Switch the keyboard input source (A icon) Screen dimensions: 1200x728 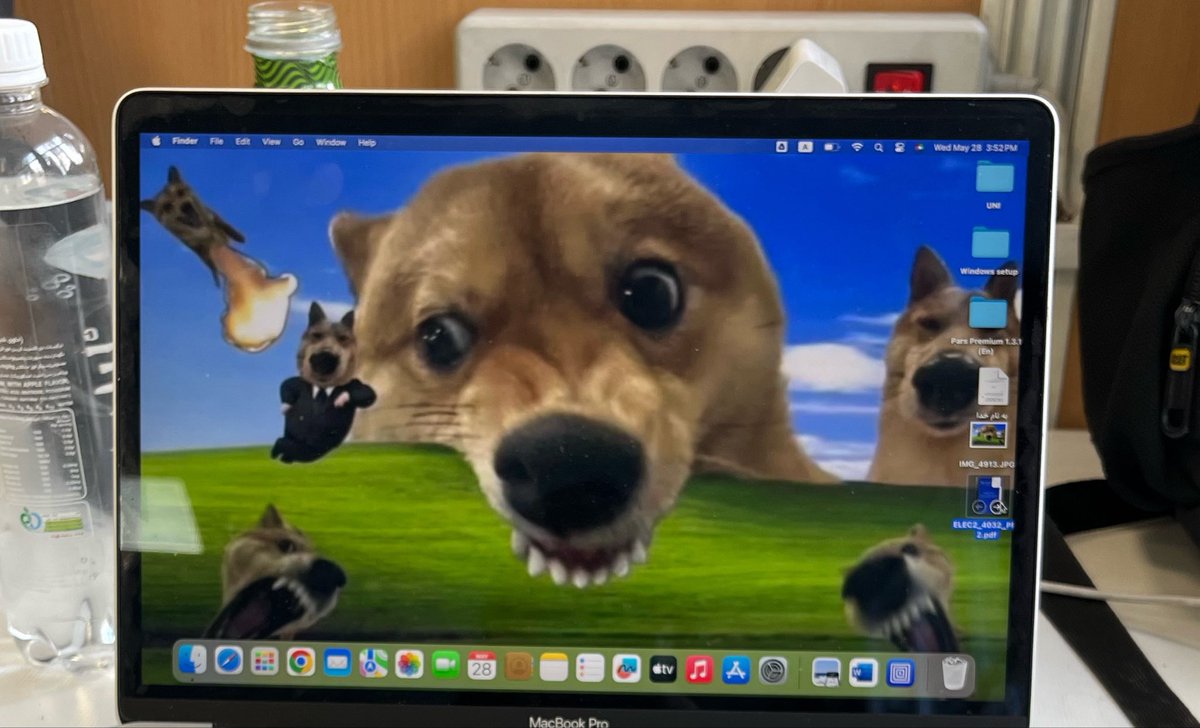click(x=805, y=146)
